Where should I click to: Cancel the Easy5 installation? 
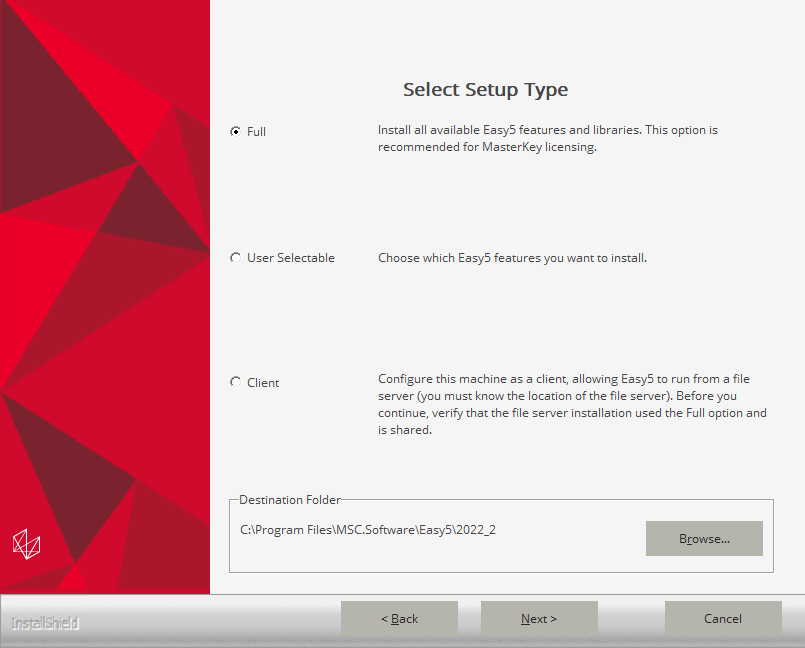coord(723,619)
